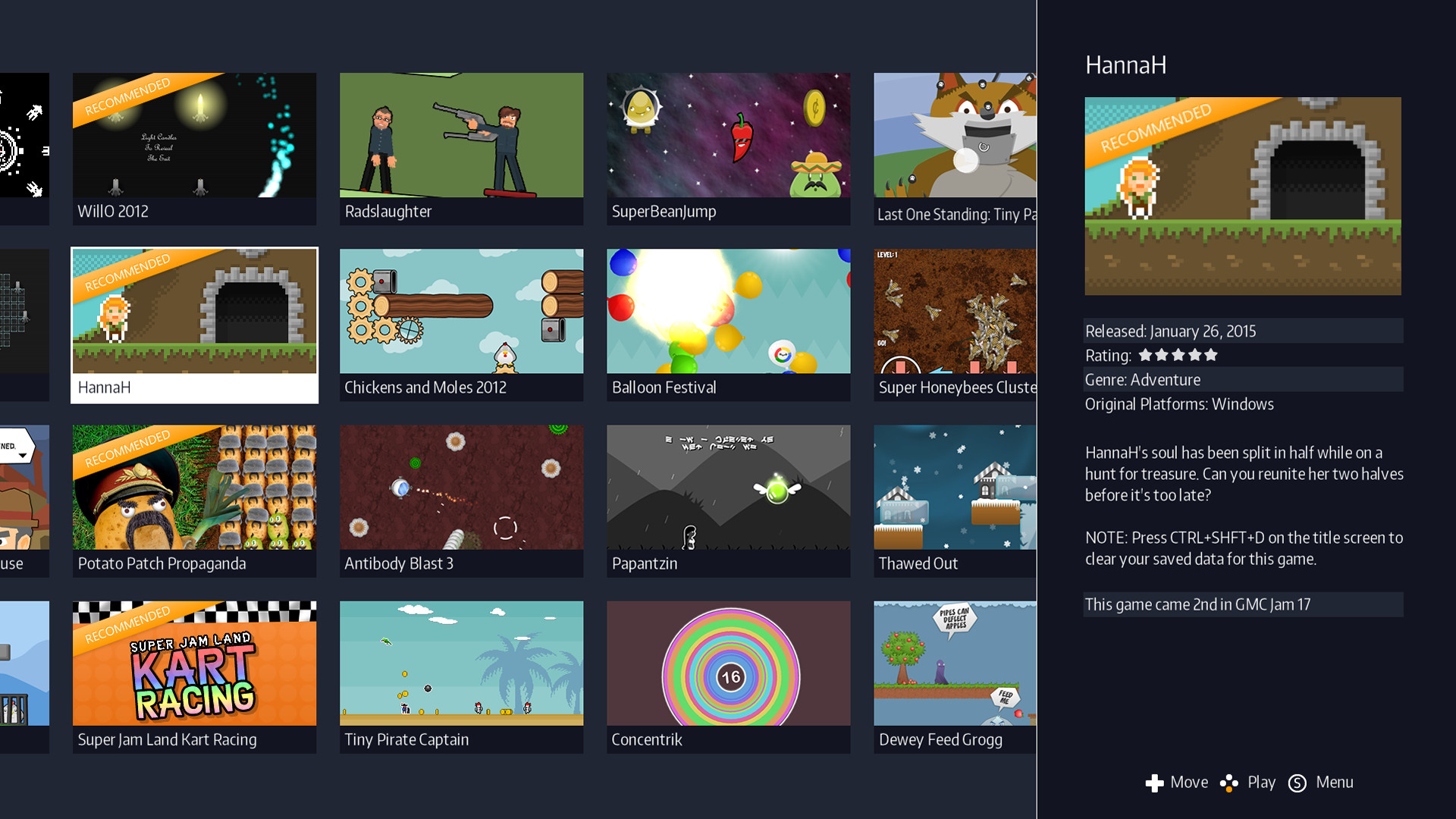
Task: Click HannaH's large preview screenshot
Action: point(1243,195)
